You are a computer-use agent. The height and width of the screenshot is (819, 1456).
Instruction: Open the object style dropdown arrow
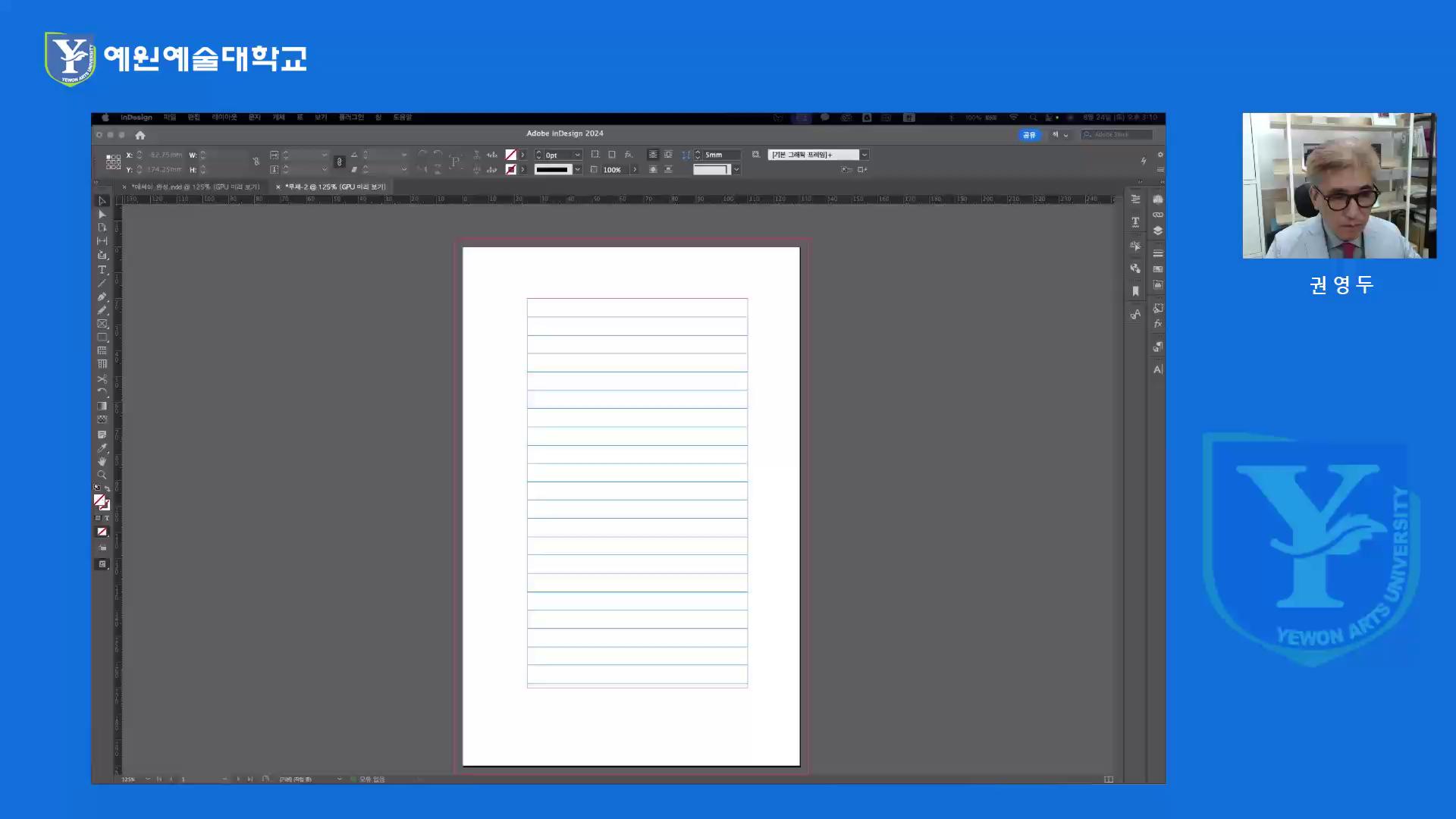click(x=864, y=155)
